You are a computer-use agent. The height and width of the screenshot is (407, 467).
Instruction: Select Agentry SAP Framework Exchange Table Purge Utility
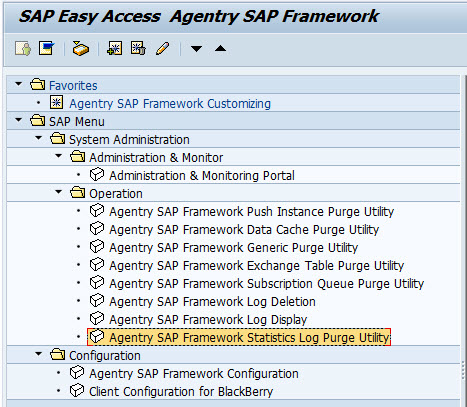coord(257,266)
